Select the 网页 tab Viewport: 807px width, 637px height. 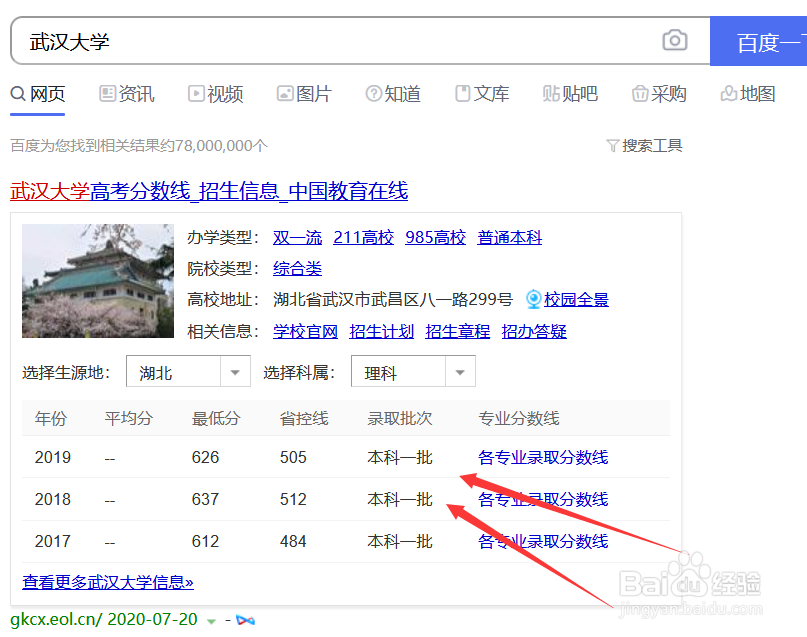pos(38,94)
